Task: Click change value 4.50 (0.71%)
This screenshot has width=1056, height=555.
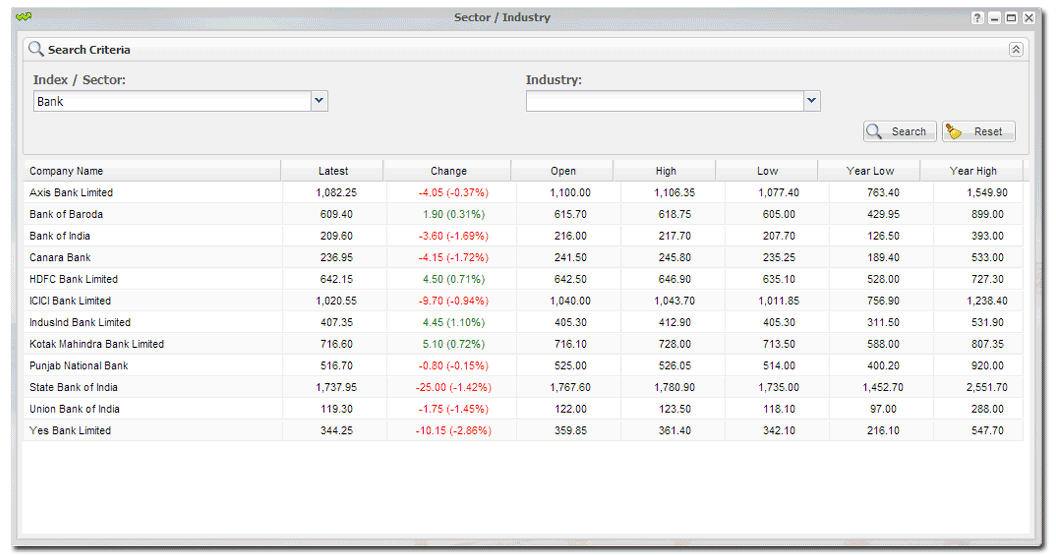Action: pyautogui.click(x=453, y=279)
